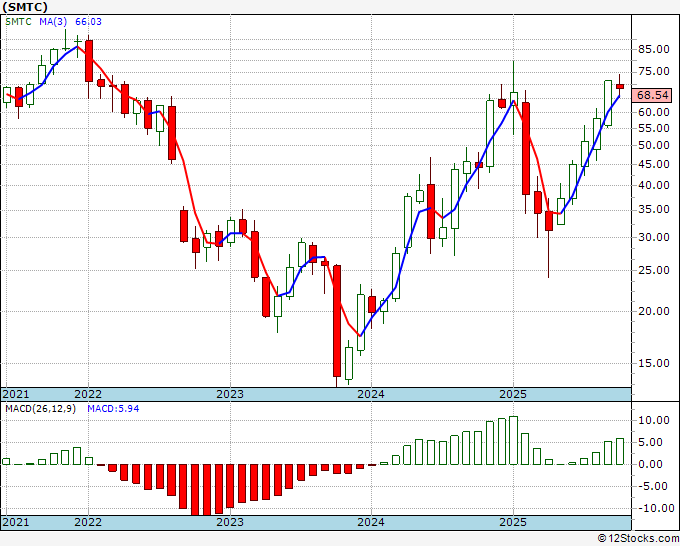The height and width of the screenshot is (546, 680).
Task: Click 2023 on the MACD timeline
Action: pos(230,522)
